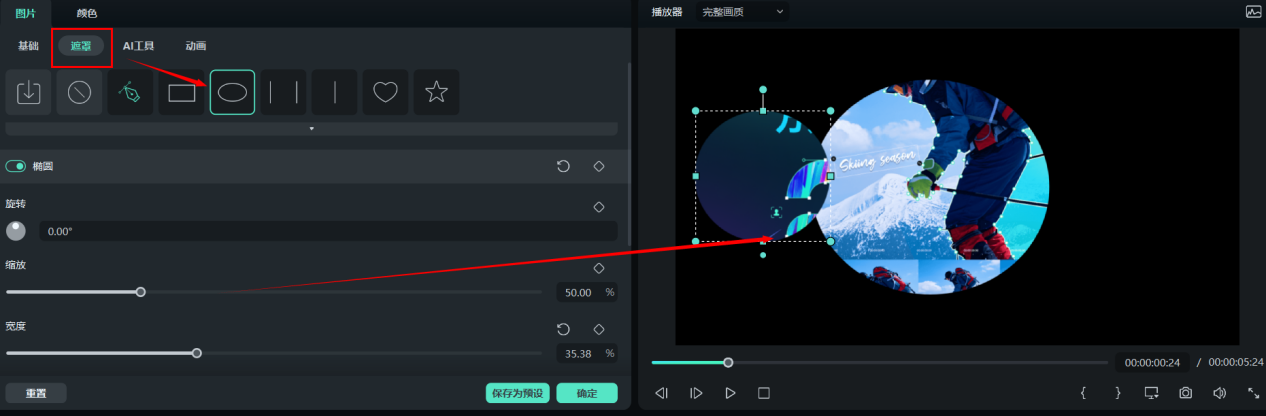Image resolution: width=1266 pixels, height=416 pixels.
Task: Click the volume speaker icon
Action: 1219,393
